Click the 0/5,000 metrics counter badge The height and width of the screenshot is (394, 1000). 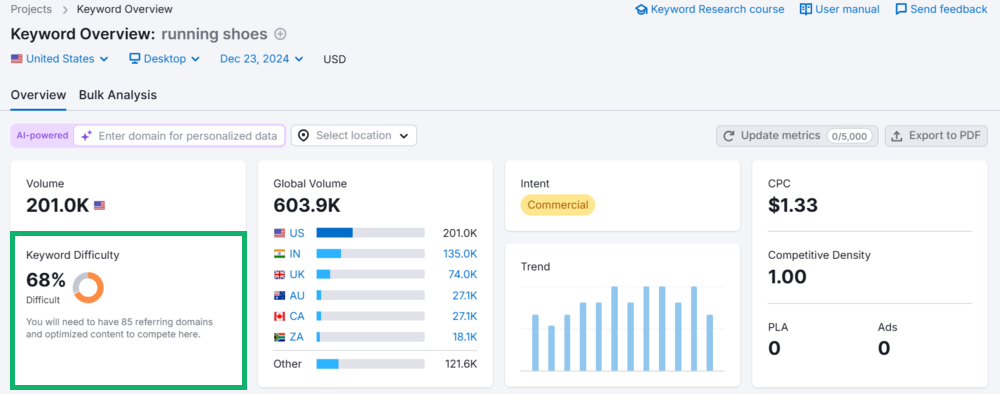pos(850,136)
